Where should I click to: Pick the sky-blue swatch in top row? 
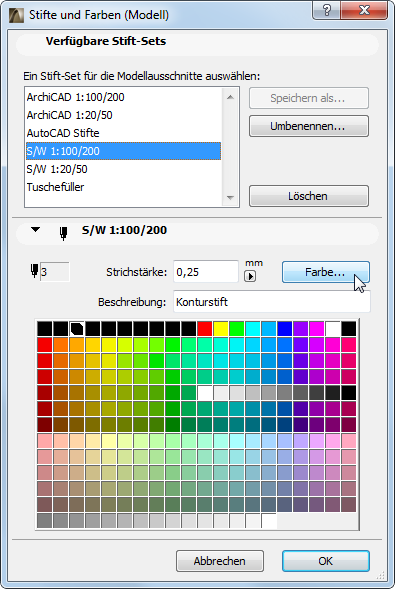tap(269, 329)
